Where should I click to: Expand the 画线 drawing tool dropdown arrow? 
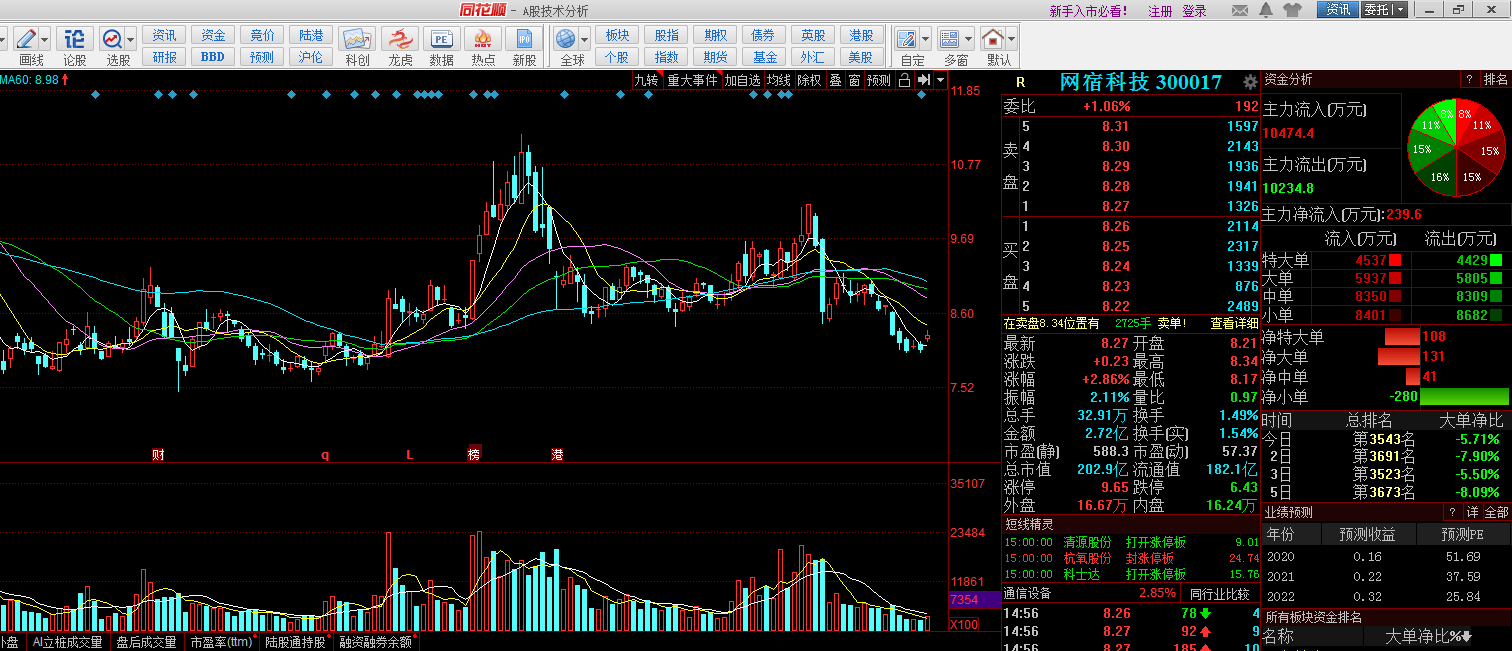(46, 39)
